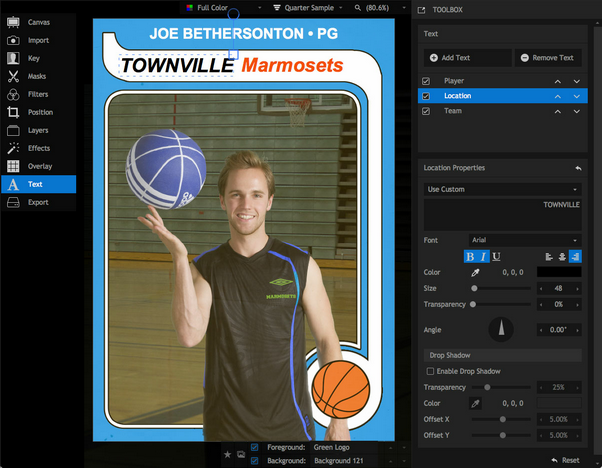Click the image icon beside the star
602x468 pixels.
241,455
